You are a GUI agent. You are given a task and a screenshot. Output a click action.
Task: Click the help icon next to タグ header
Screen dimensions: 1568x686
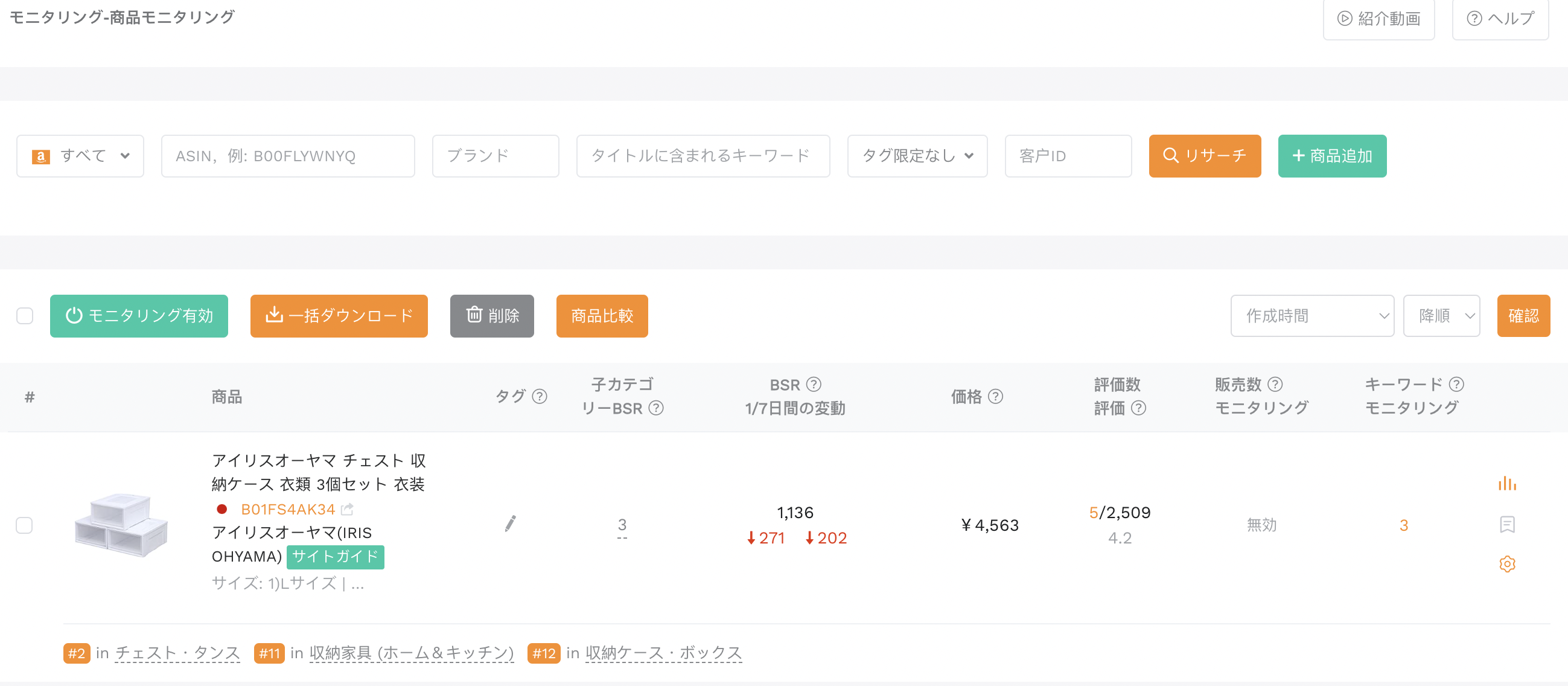[x=540, y=397]
